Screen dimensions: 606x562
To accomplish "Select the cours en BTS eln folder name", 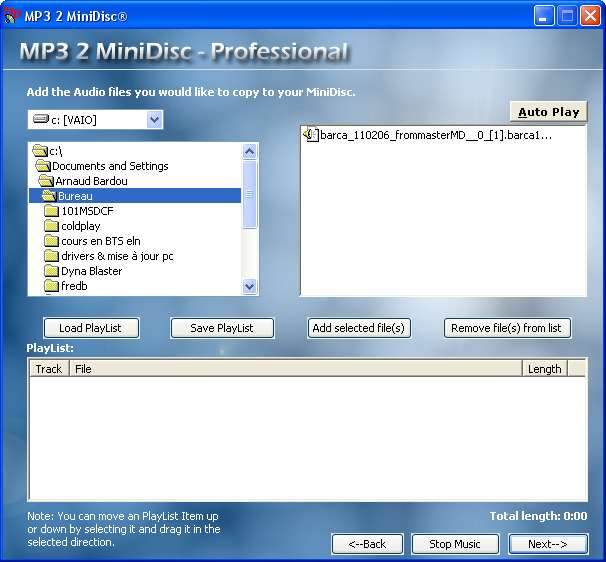I will coord(100,241).
